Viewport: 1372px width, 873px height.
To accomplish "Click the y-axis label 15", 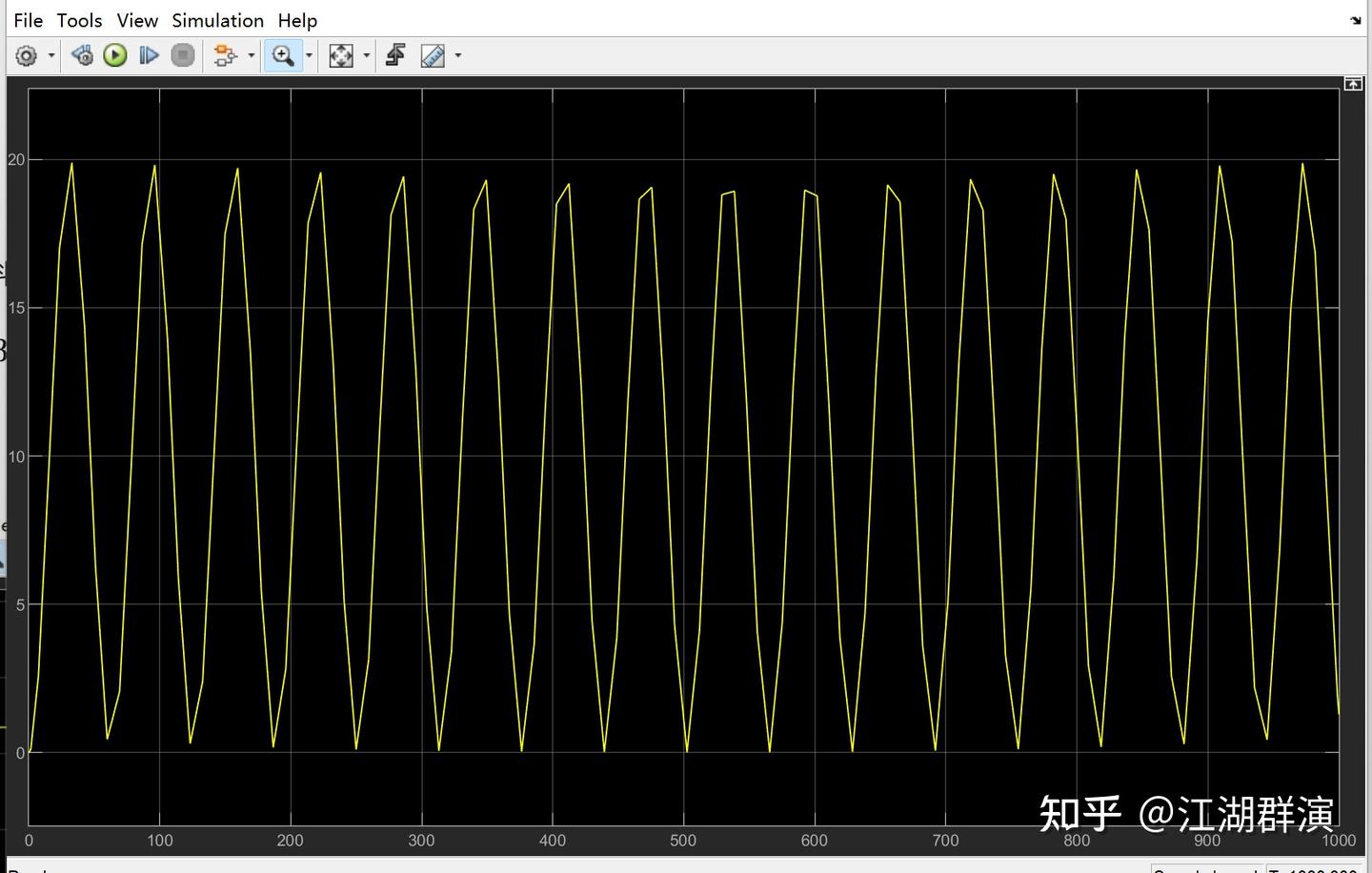I will click(16, 308).
